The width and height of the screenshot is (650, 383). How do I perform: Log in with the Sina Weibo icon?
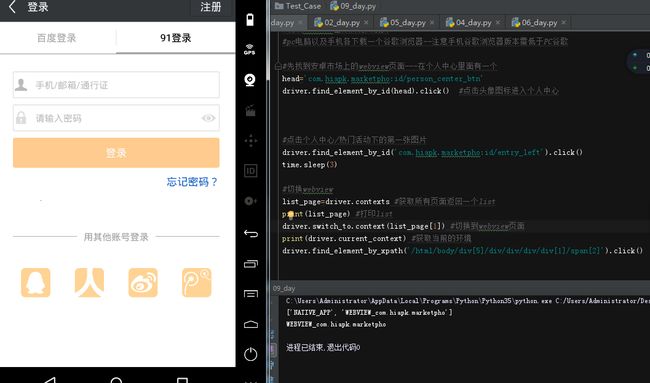[143, 283]
